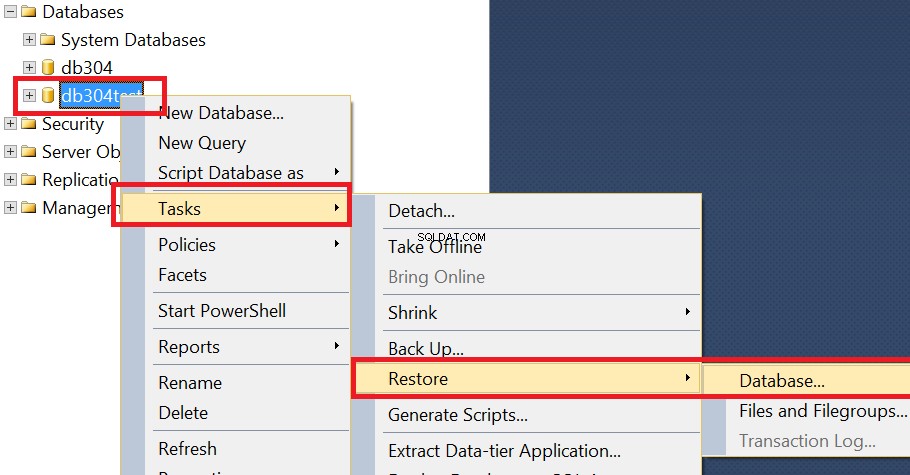Choose New Query from context menu
The width and height of the screenshot is (910, 475).
235,143
